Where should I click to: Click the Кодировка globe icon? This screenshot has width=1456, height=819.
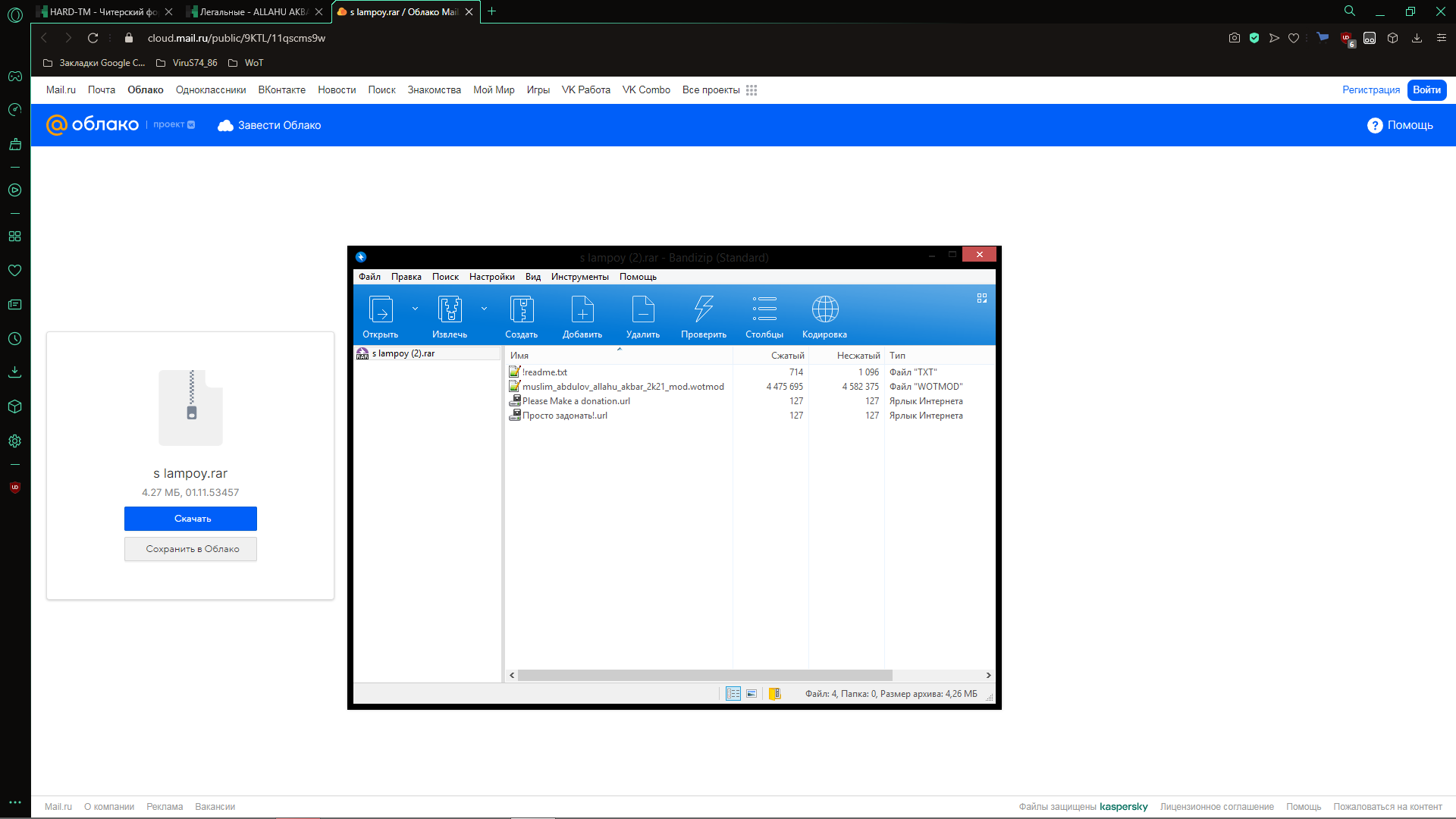(825, 309)
